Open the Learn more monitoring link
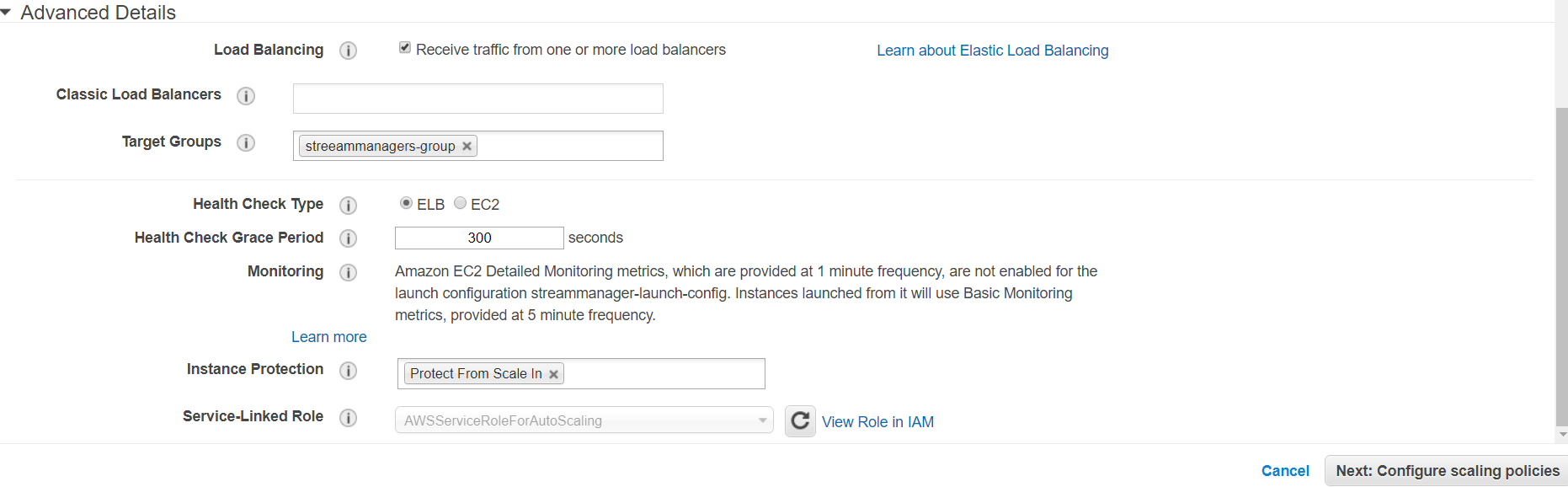Viewport: 1568px width, 487px height. pyautogui.click(x=329, y=337)
